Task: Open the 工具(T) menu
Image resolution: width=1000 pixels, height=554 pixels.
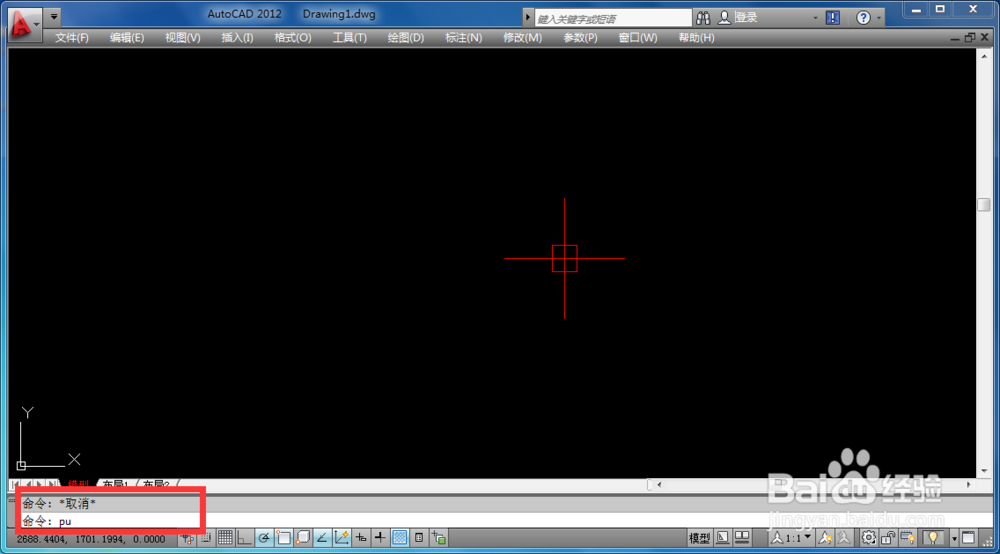Action: tap(349, 38)
